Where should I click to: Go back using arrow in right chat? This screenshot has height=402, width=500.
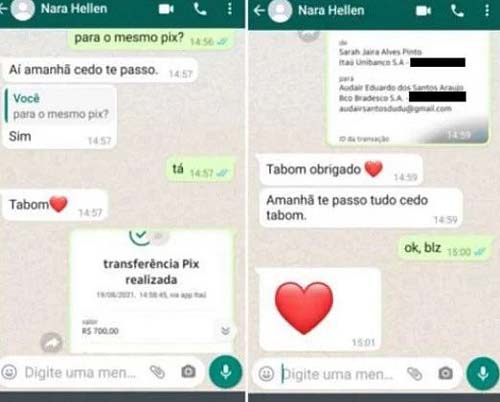259,11
